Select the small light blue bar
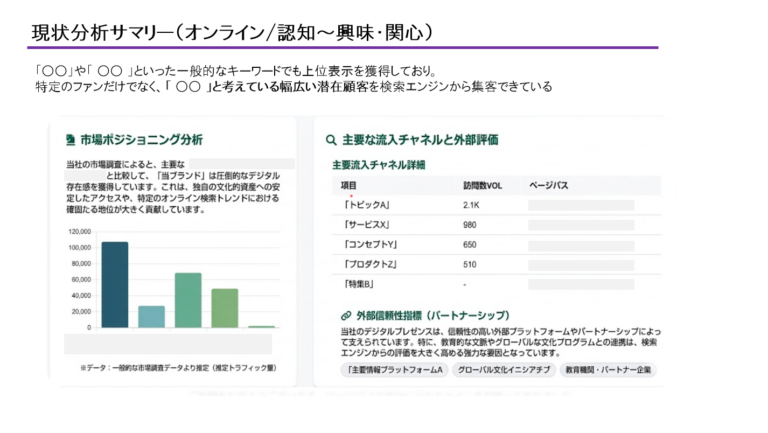 point(151,316)
